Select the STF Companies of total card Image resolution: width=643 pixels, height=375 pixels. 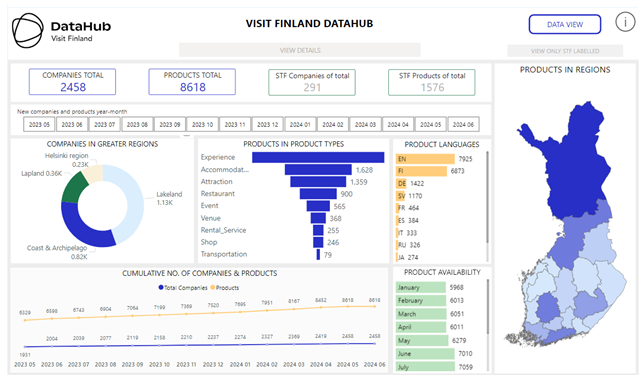click(x=312, y=82)
